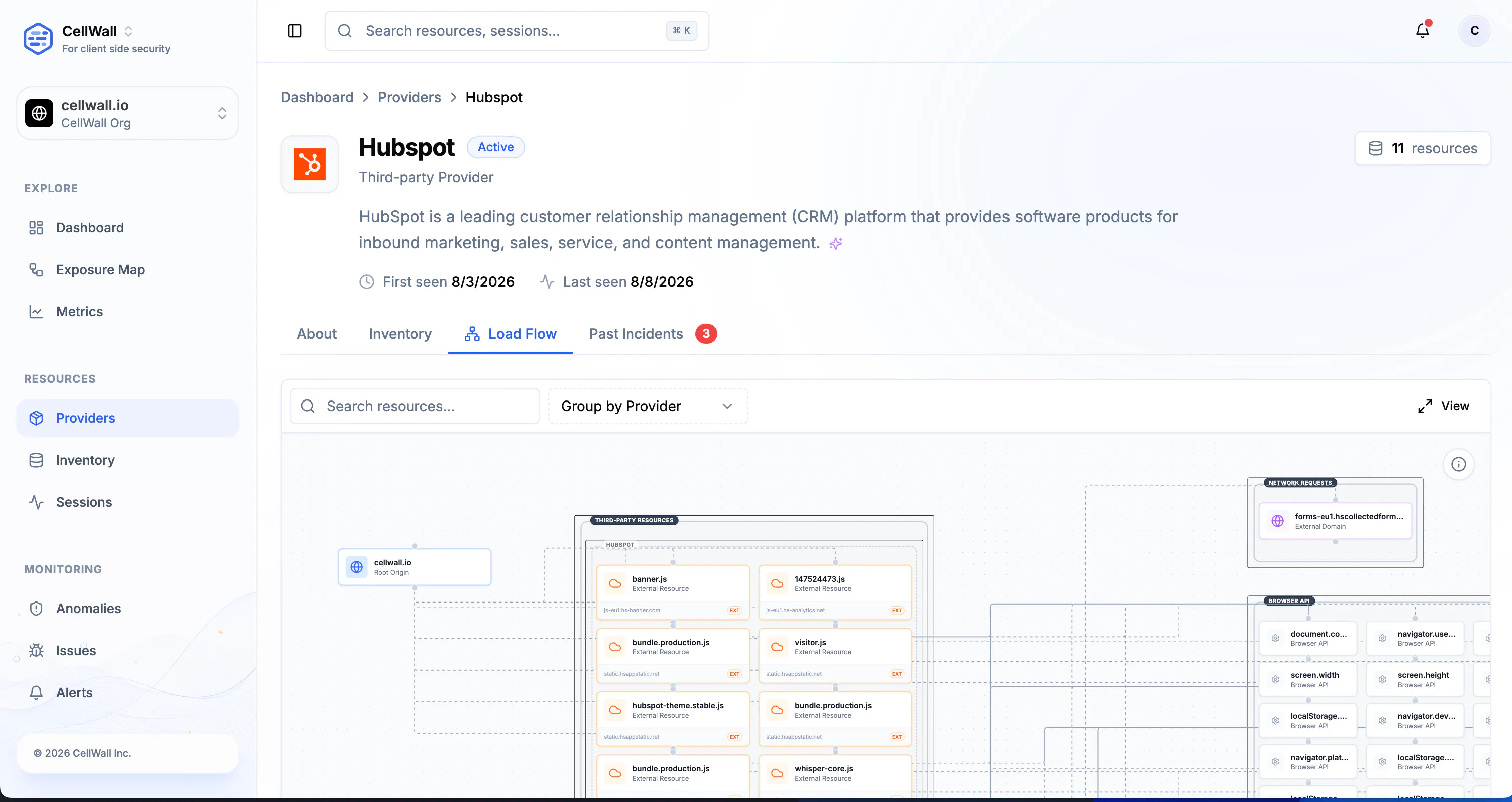Click globe icon on forms-eu1.hscollectedform node
Viewport: 1512px width, 802px height.
tap(1277, 521)
